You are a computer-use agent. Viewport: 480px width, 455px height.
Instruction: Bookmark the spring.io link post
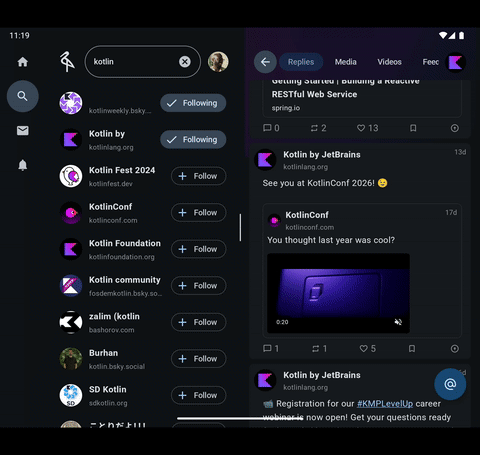[413, 128]
